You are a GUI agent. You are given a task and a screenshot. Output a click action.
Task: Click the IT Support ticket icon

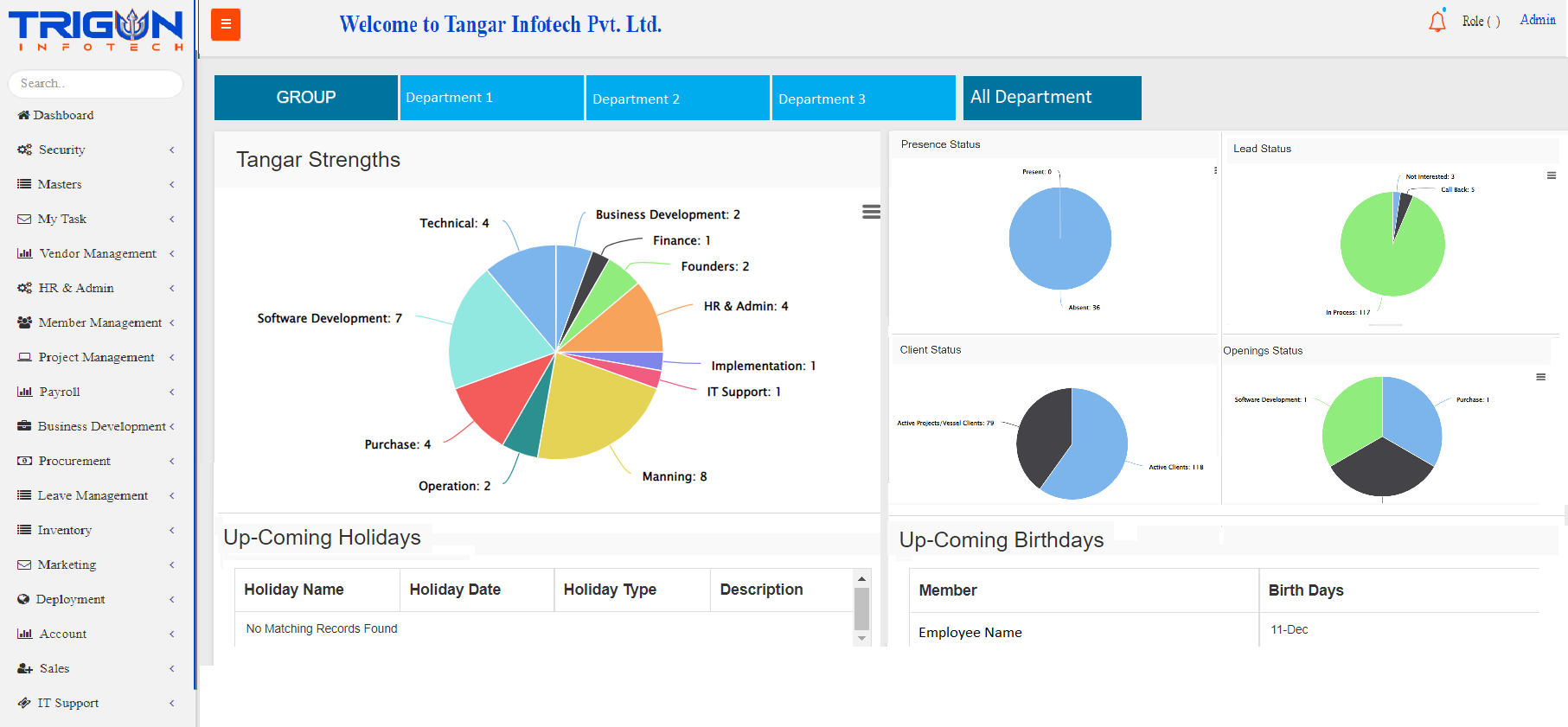coord(24,703)
